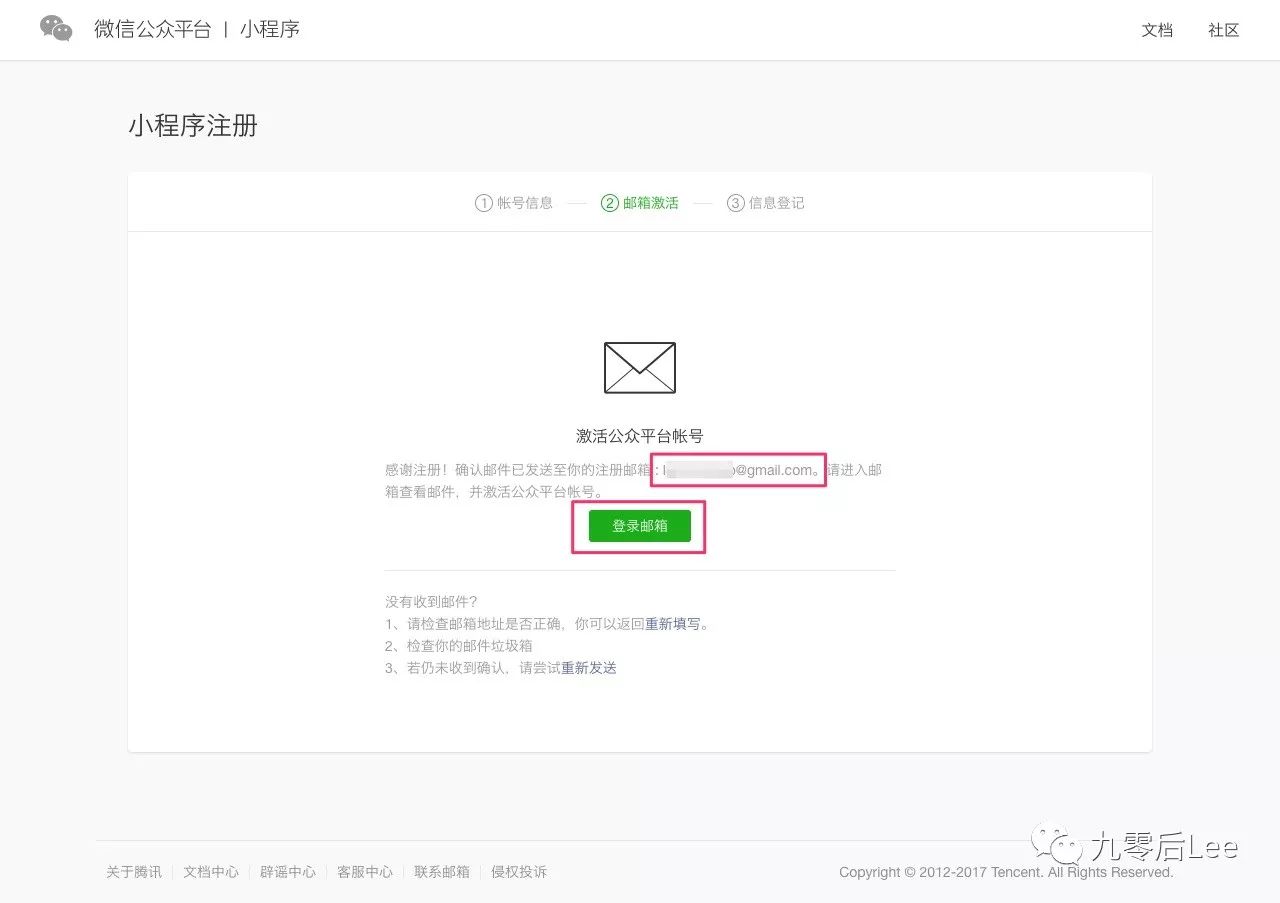Viewport: 1280px width, 903px height.
Task: Click the 重新发送 link
Action: pyautogui.click(x=588, y=668)
